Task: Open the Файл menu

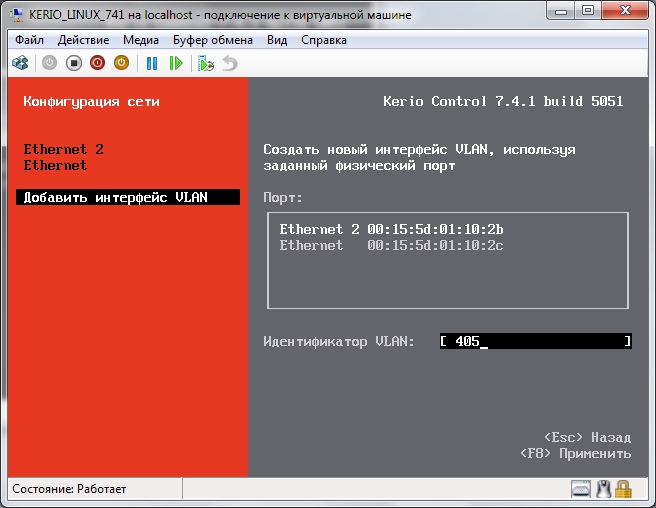Action: (x=29, y=40)
